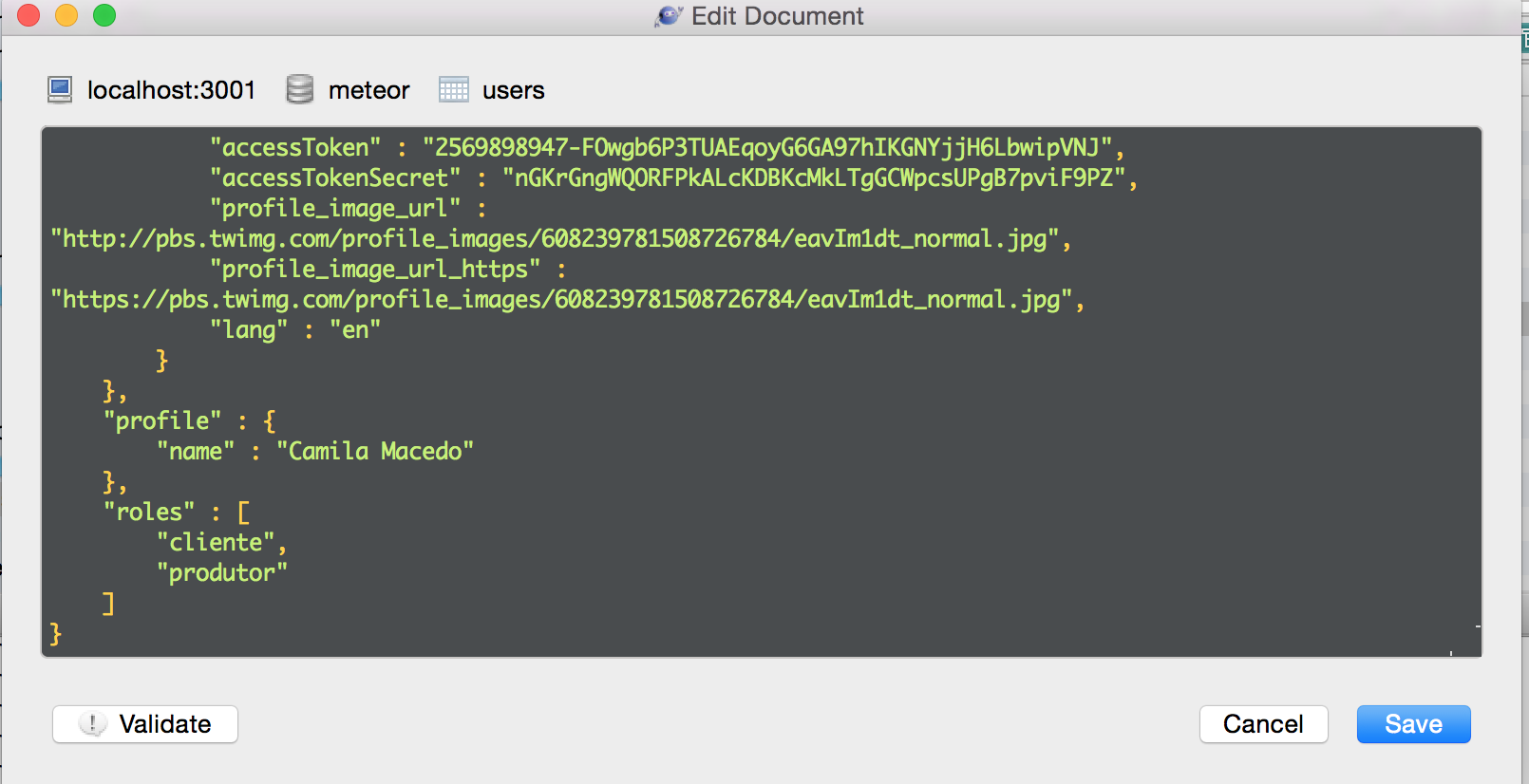This screenshot has height=784, width=1529.
Task: Click the server computer icon beside localhost:3001
Action: coord(60,90)
